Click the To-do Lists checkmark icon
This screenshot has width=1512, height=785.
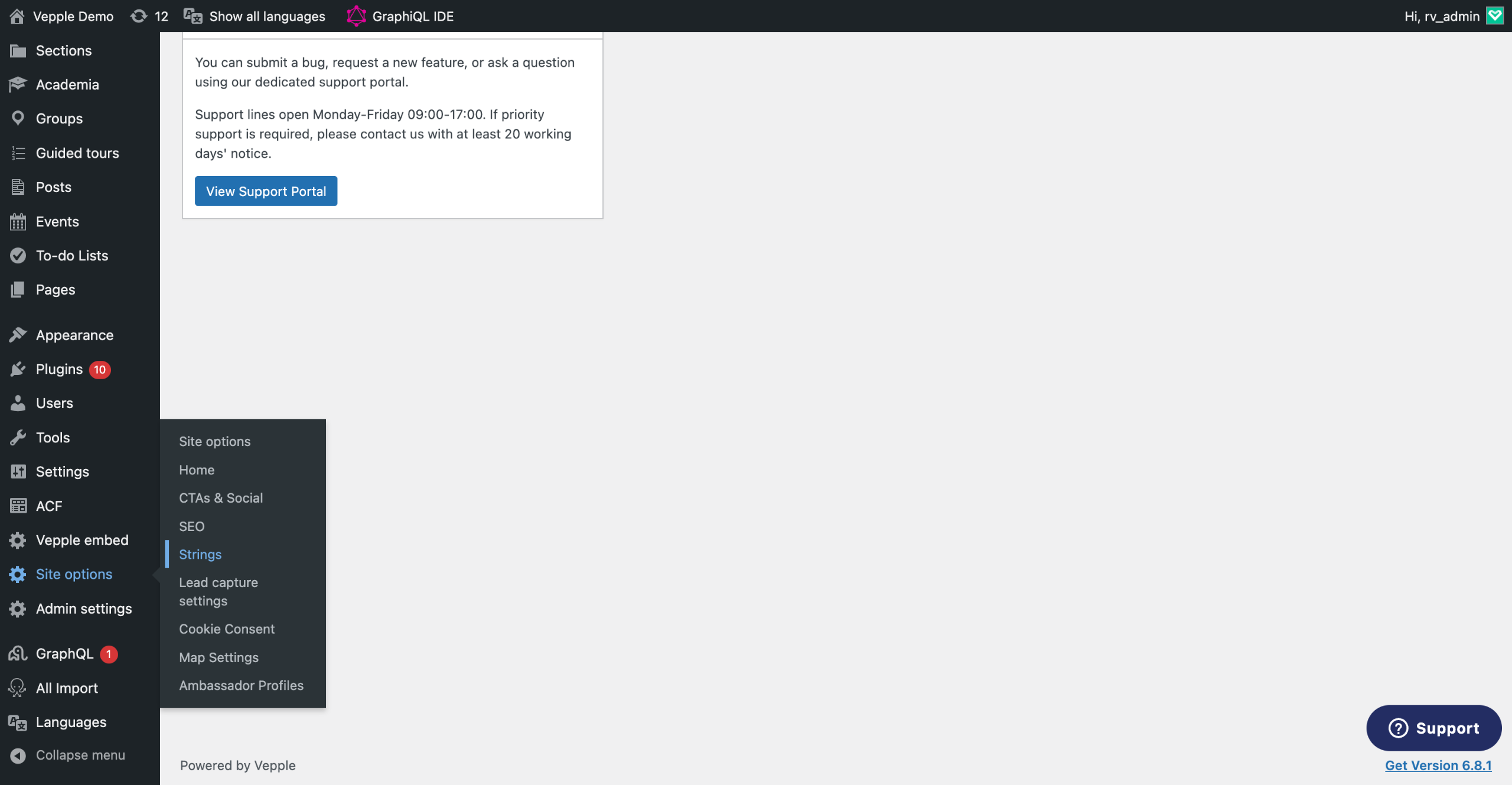[18, 256]
